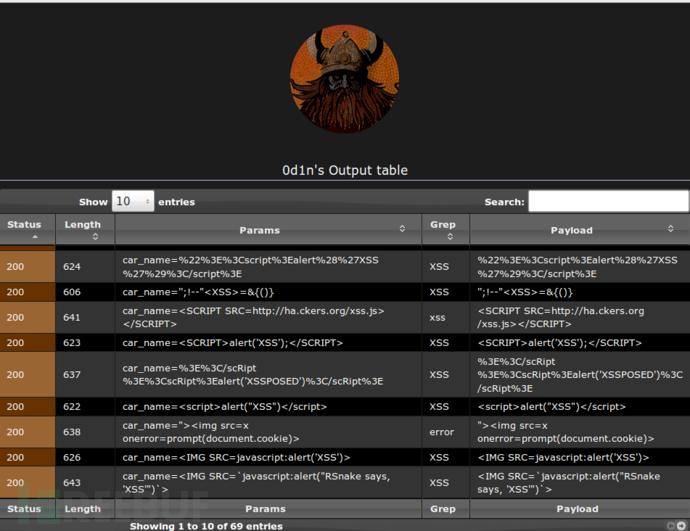Viewport: 690px width, 531px height.
Task: Click params with ha.ckers.org/xss.js SCRIPT SRC
Action: [x=253, y=317]
